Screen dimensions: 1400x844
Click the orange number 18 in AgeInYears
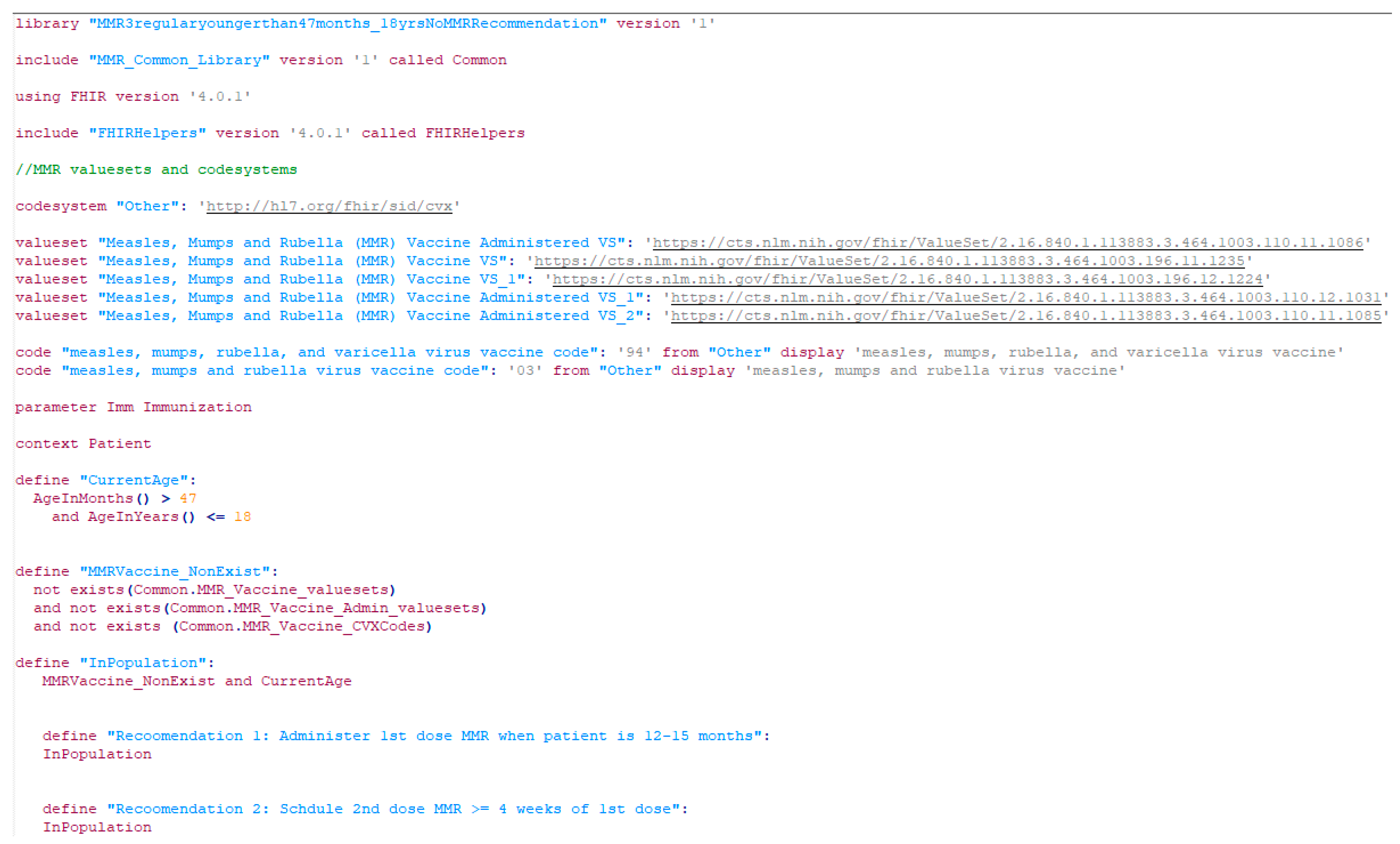(x=243, y=516)
